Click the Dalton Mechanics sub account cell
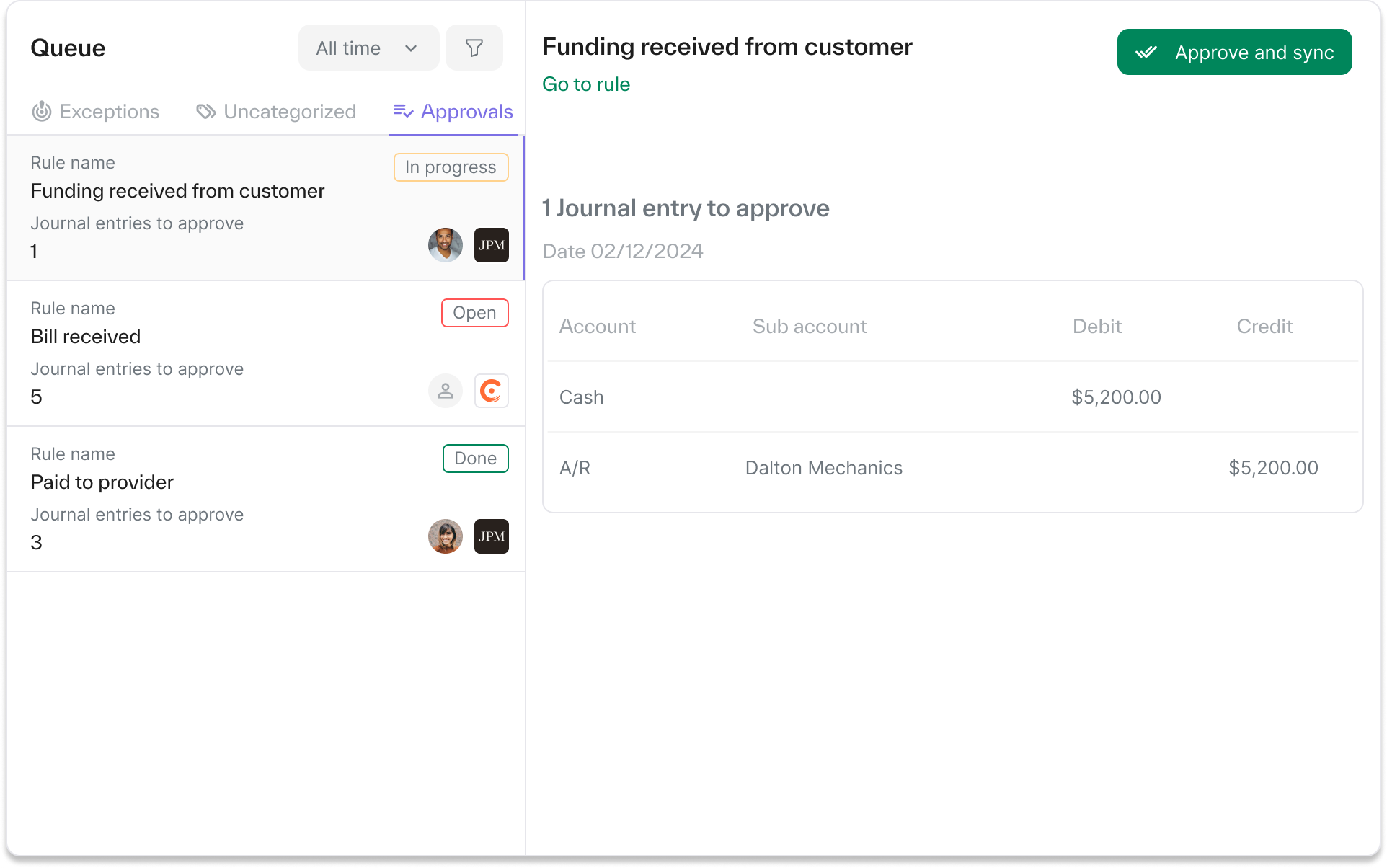The height and width of the screenshot is (868, 1387). (823, 468)
